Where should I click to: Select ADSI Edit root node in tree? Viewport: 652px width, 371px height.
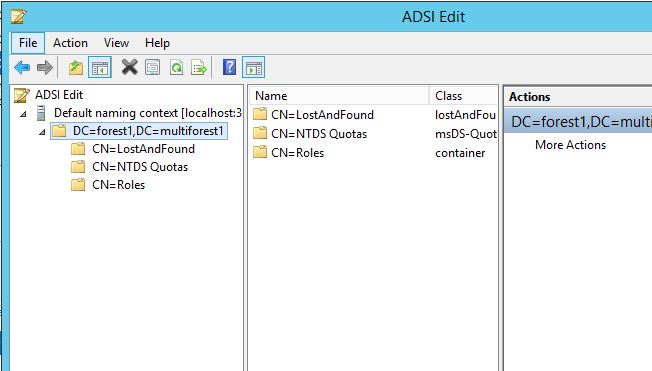point(59,95)
